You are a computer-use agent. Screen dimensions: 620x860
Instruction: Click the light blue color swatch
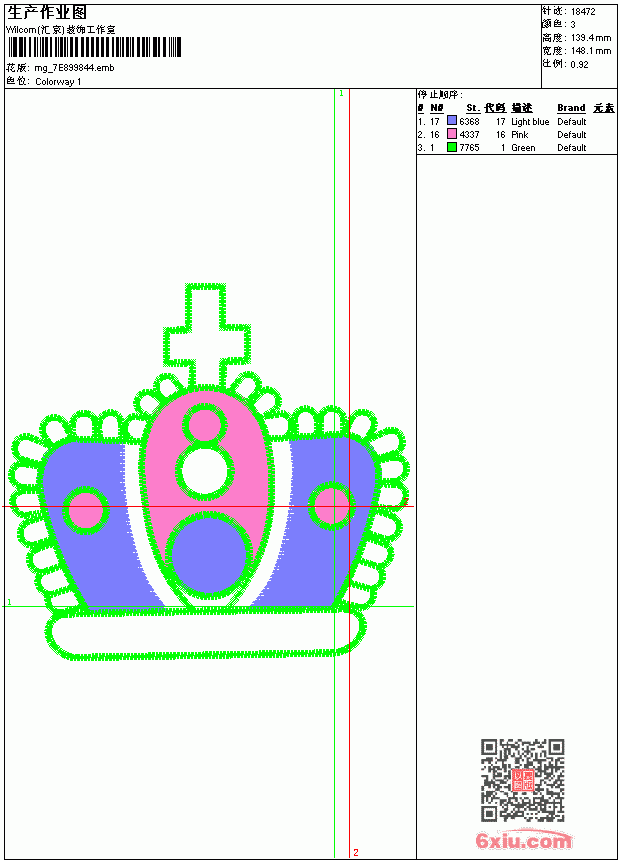452,121
